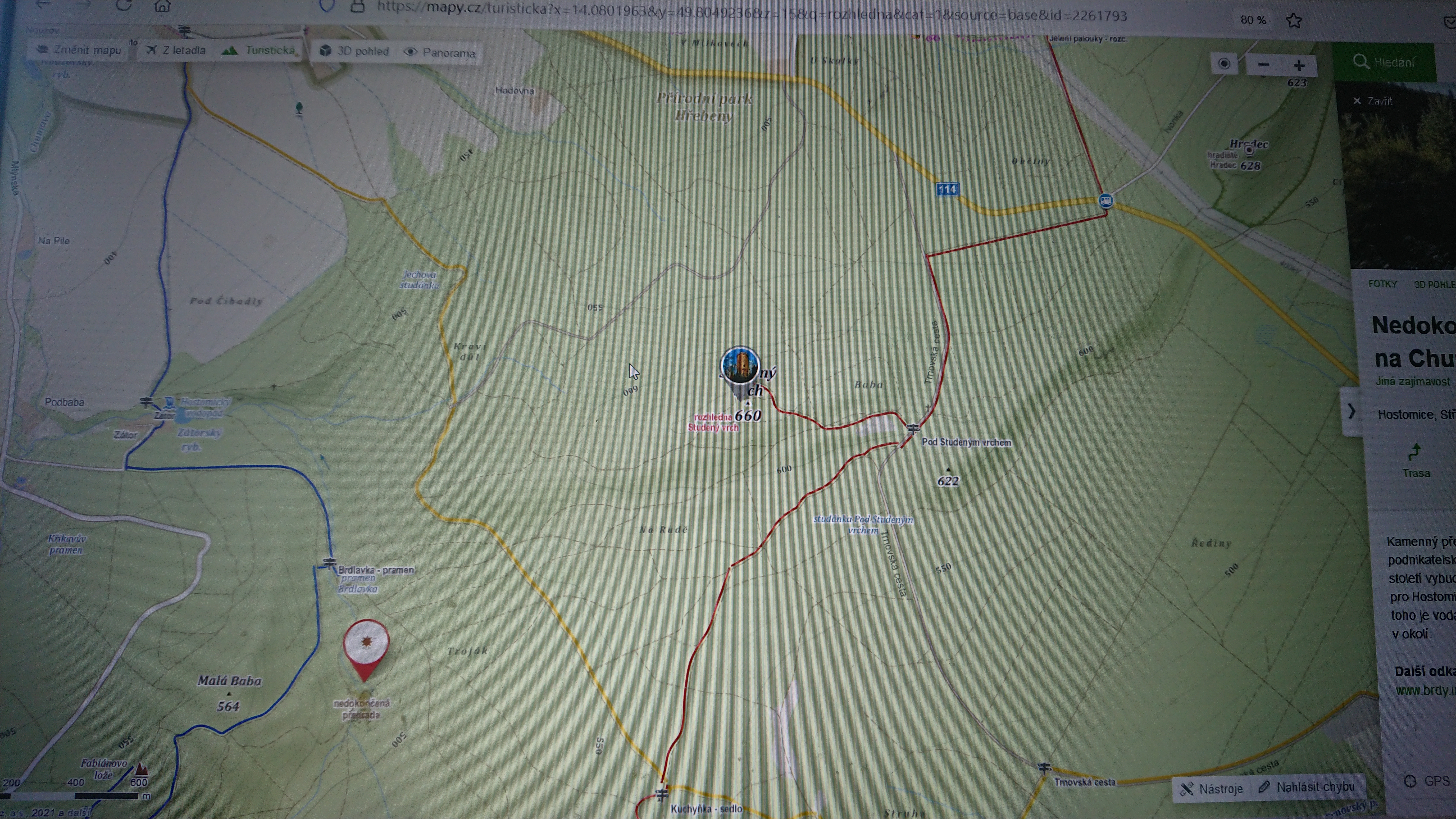Screen dimensions: 1456x819
Task: Click the Trasa route icon
Action: coord(1415,461)
